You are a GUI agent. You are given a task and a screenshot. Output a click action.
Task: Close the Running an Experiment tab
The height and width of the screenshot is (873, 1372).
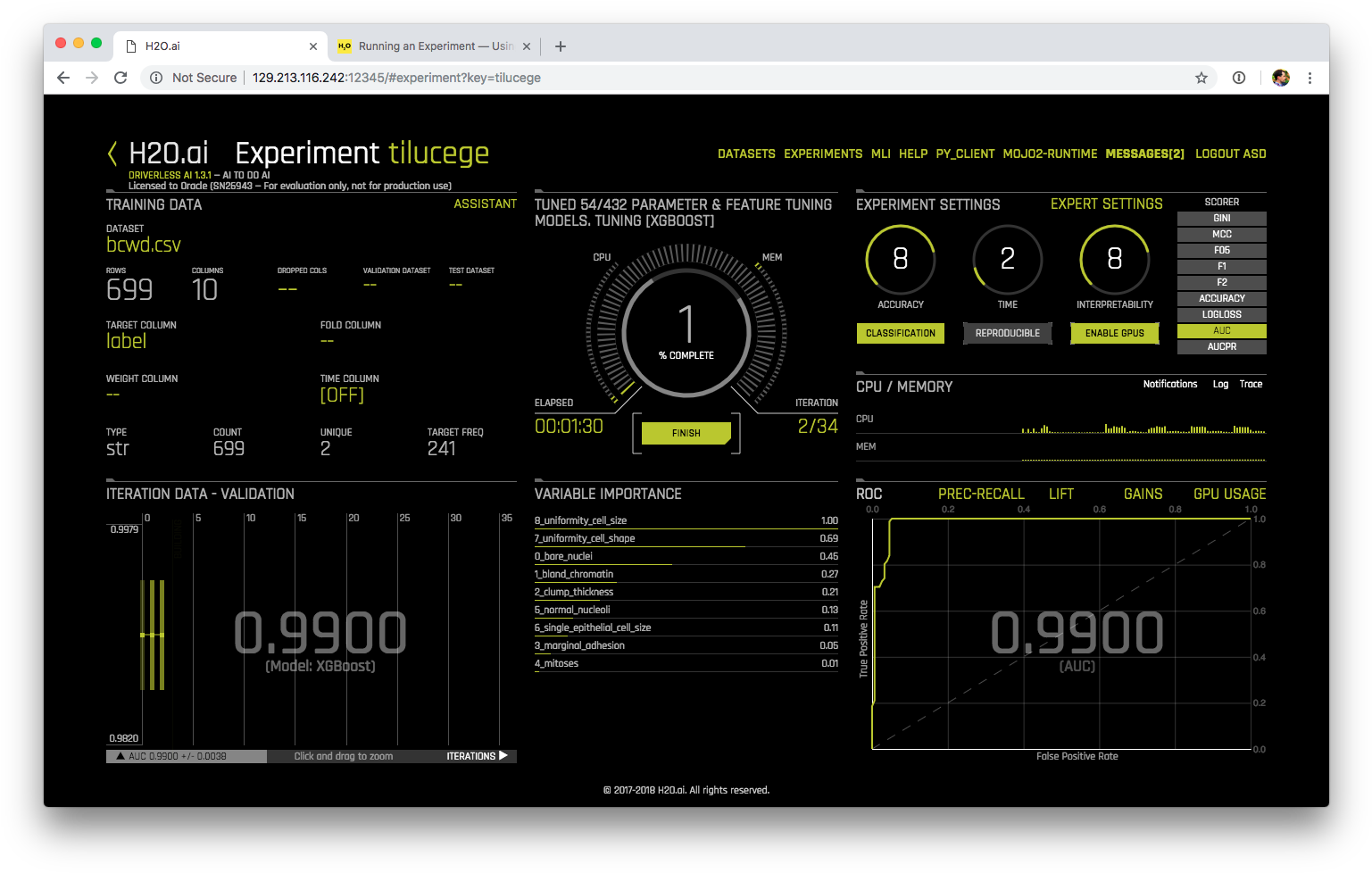(527, 46)
